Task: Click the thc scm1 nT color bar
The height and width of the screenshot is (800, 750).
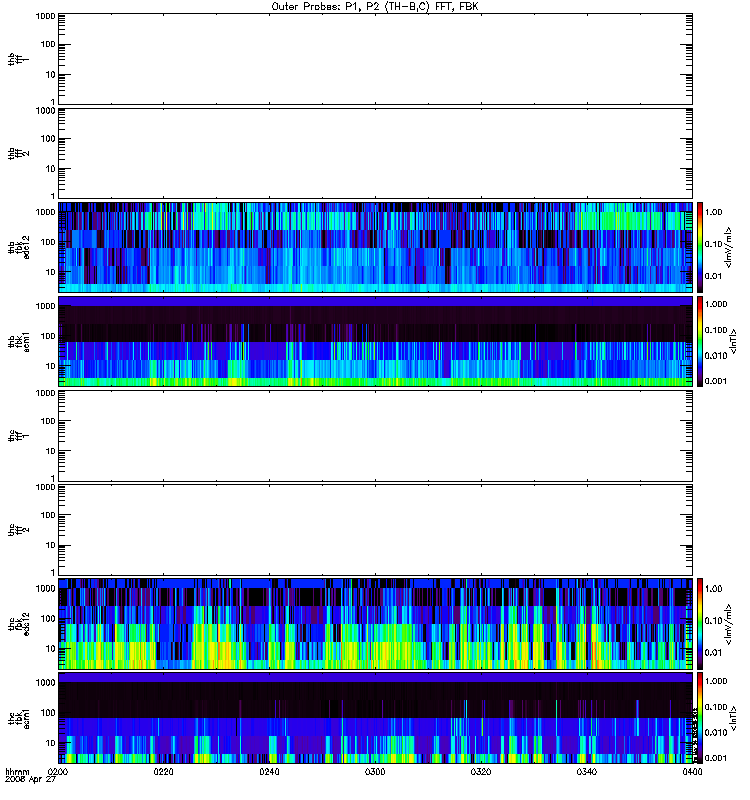Action: (700, 718)
